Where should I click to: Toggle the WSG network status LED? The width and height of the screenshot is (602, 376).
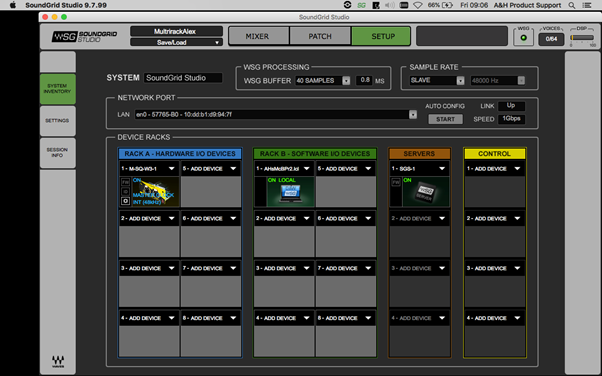[x=523, y=38]
